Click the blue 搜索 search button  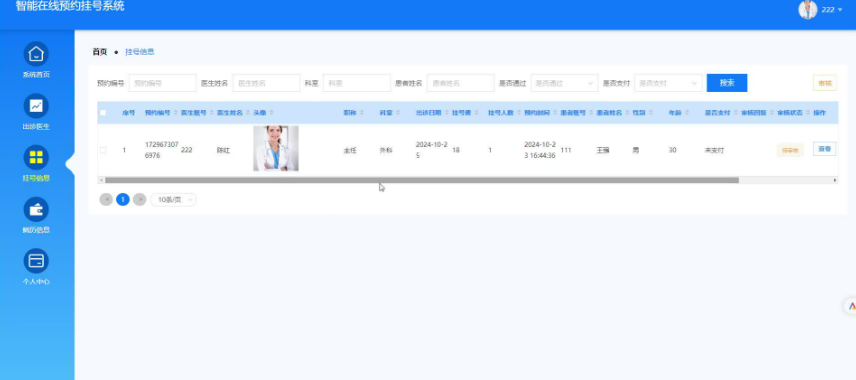pyautogui.click(x=727, y=83)
